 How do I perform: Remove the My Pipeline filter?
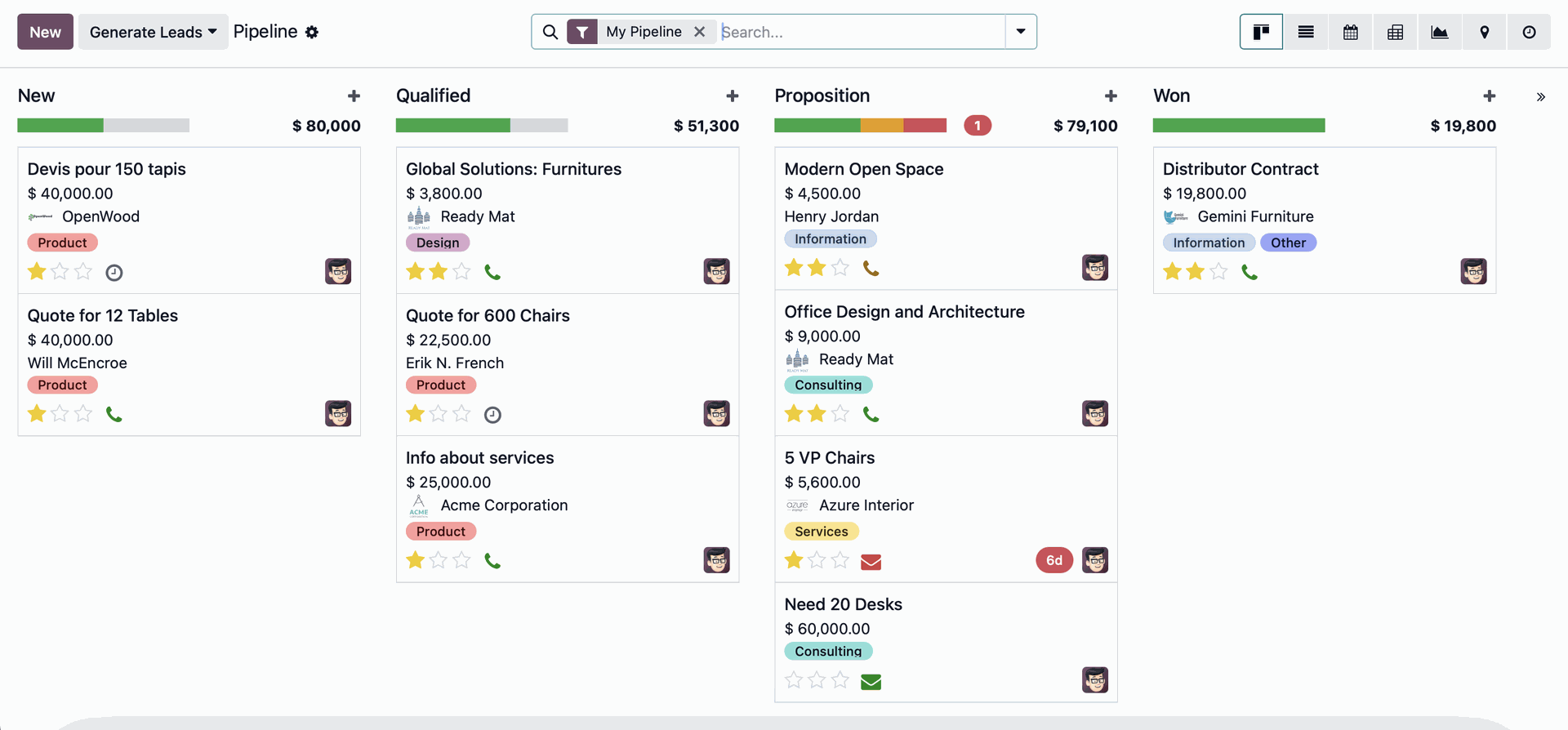700,32
